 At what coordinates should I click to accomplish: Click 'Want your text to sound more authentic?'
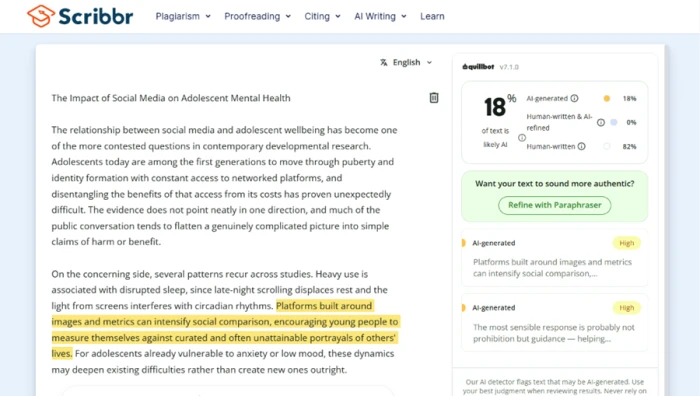coord(554,183)
